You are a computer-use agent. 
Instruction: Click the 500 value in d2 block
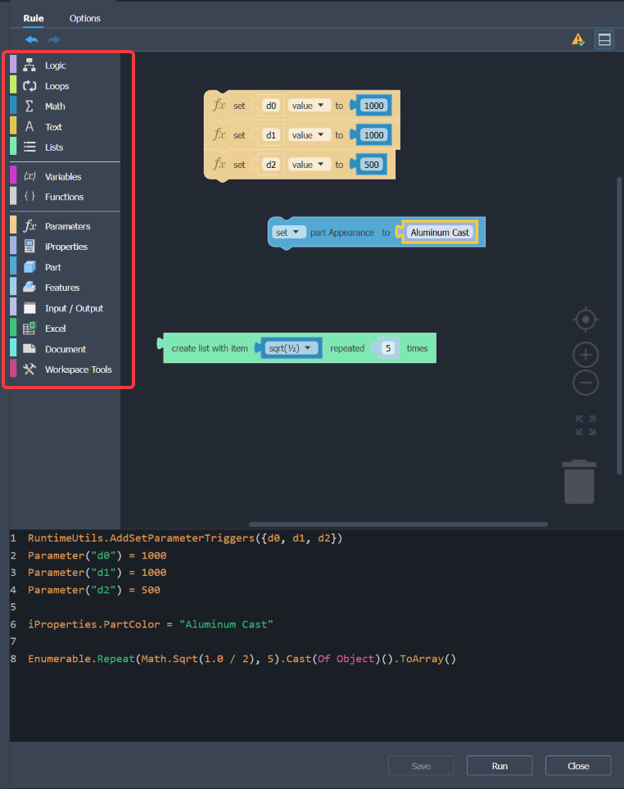371,165
